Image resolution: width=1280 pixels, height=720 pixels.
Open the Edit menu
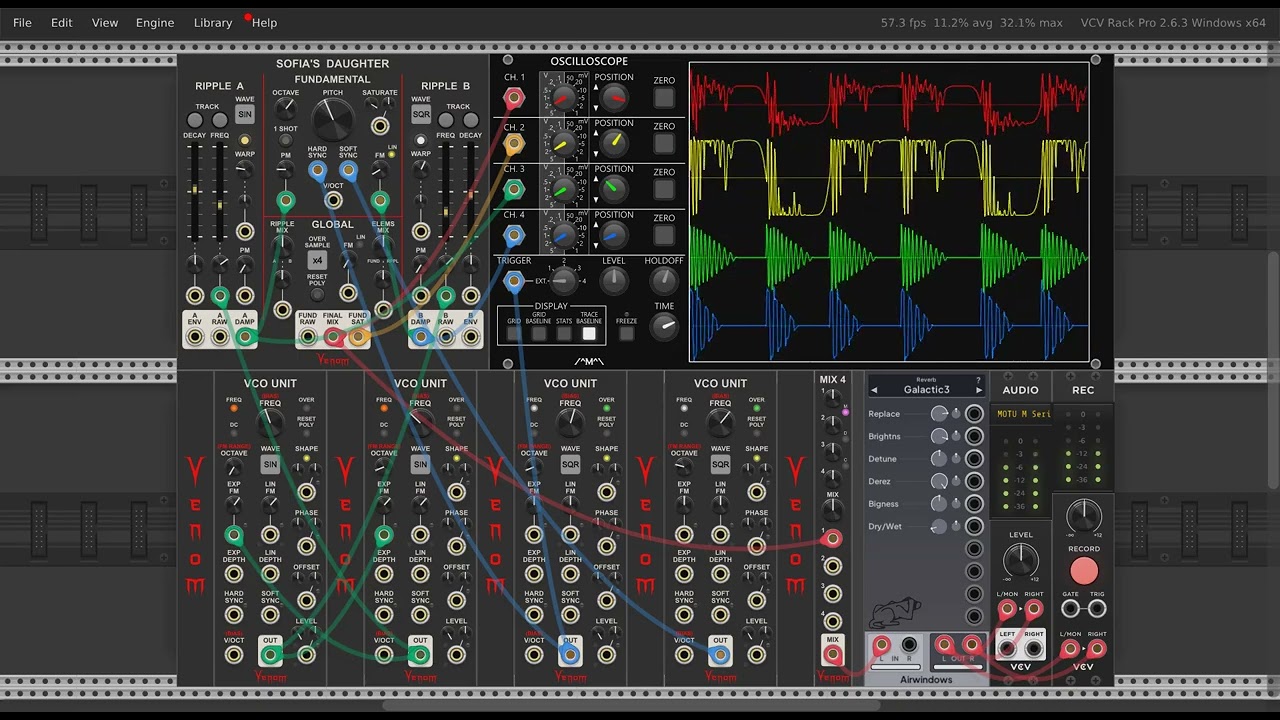[62, 22]
